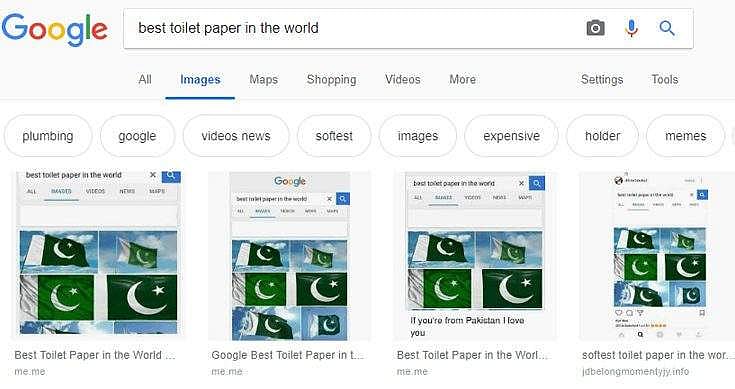735x389 pixels.
Task: Open the Maps tab
Action: 263,80
